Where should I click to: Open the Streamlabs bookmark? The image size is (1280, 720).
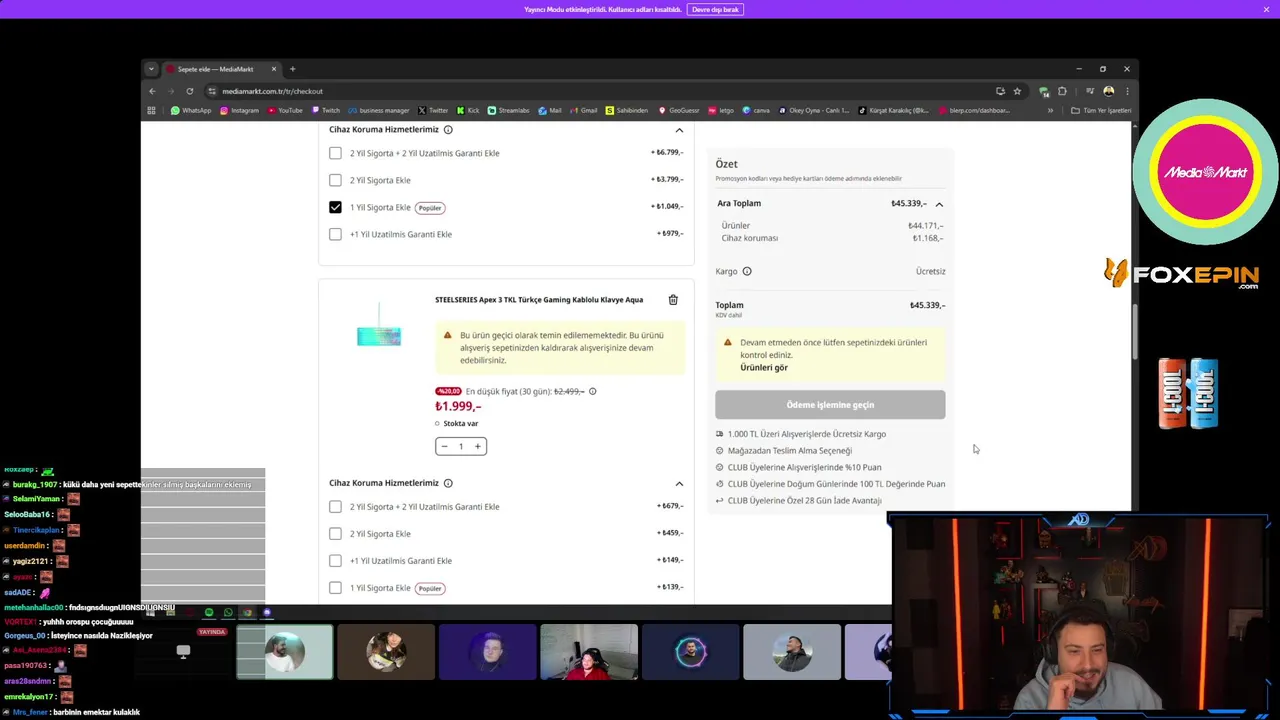click(x=508, y=111)
